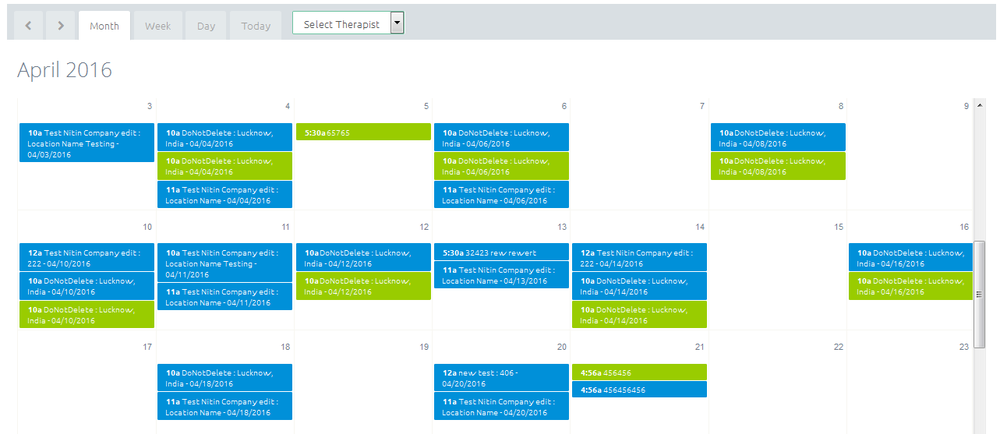This screenshot has width=1000, height=434.
Task: Open the 12a new test 406 event
Action: click(x=501, y=378)
